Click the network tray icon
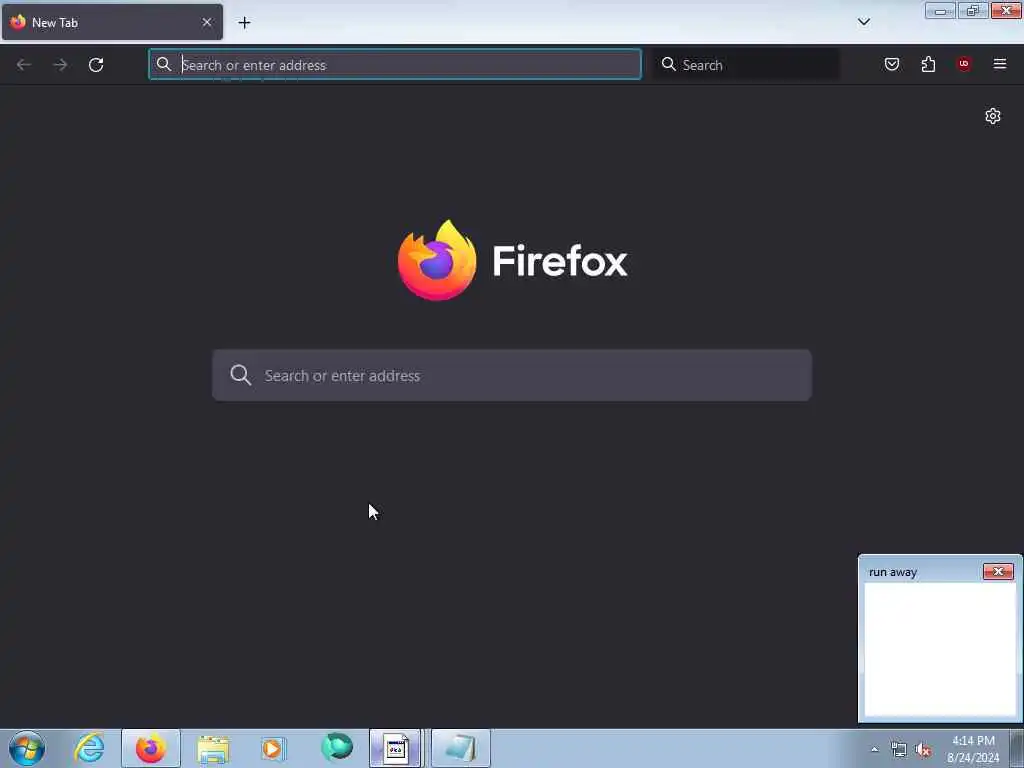 [x=899, y=750]
